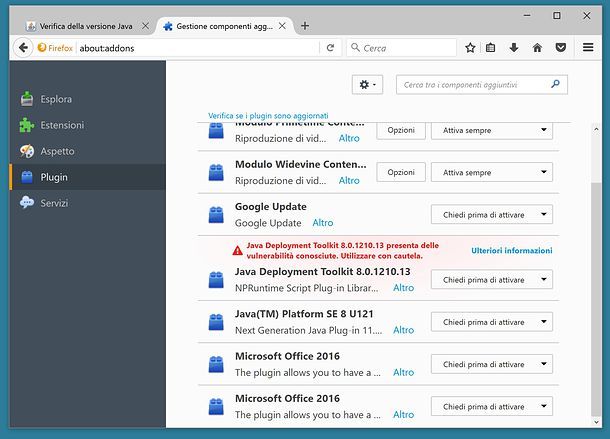Image resolution: width=610 pixels, height=439 pixels.
Task: Click Verifica se i plugin sono aggiornati link
Action: 268,116
